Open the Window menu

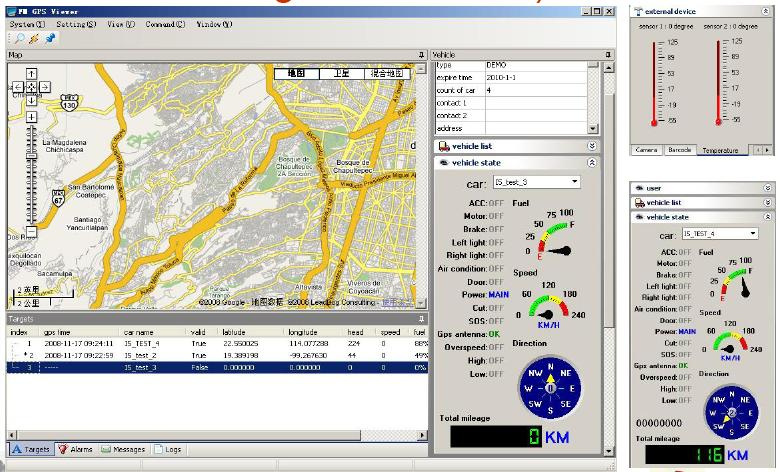click(214, 24)
